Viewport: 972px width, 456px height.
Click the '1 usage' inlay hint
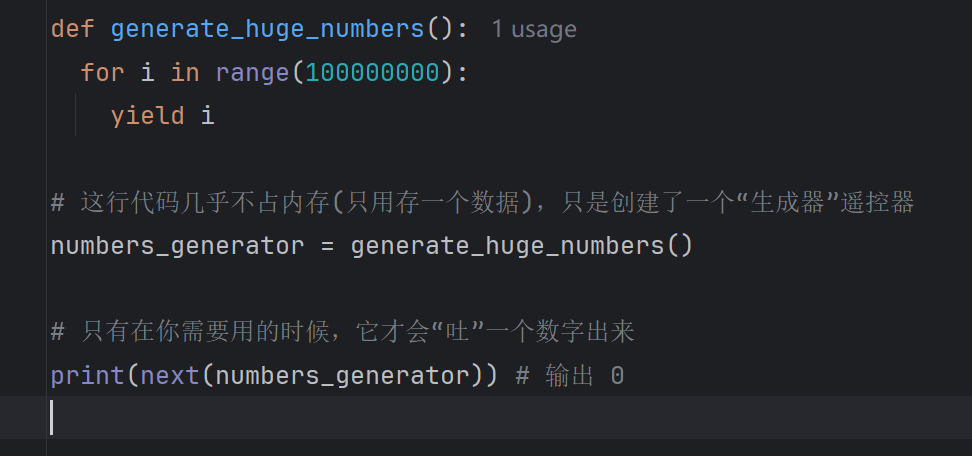(534, 29)
